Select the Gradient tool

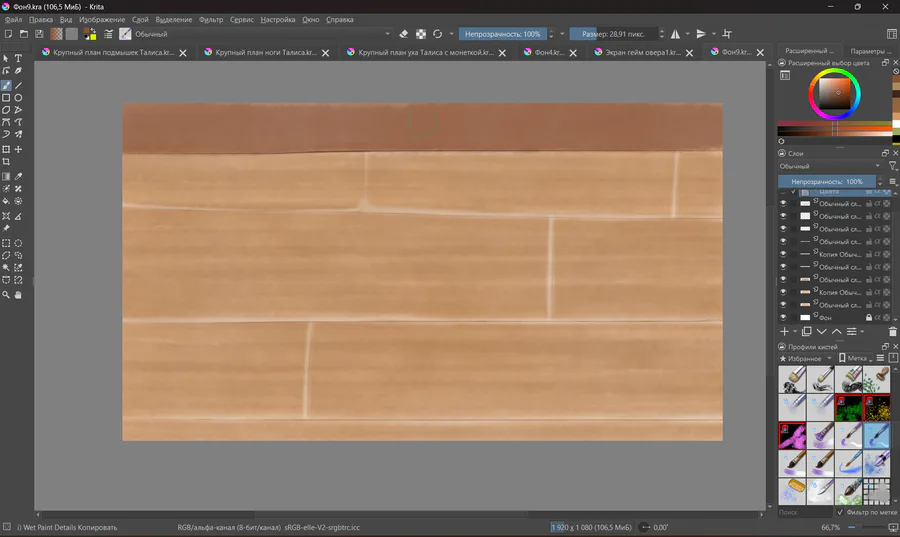tap(6, 177)
